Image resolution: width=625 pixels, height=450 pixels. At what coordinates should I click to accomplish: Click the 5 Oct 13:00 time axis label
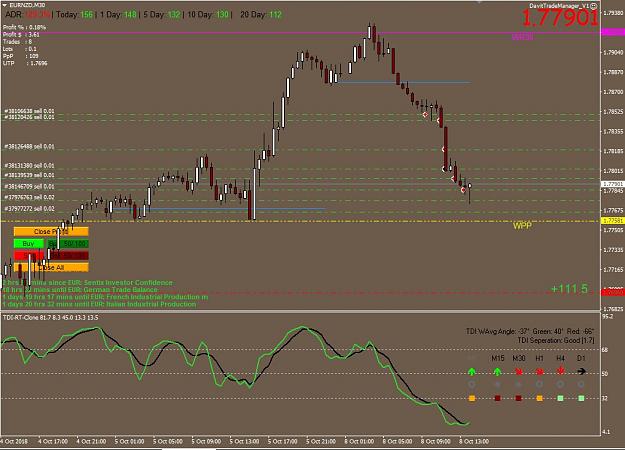[x=244, y=442]
